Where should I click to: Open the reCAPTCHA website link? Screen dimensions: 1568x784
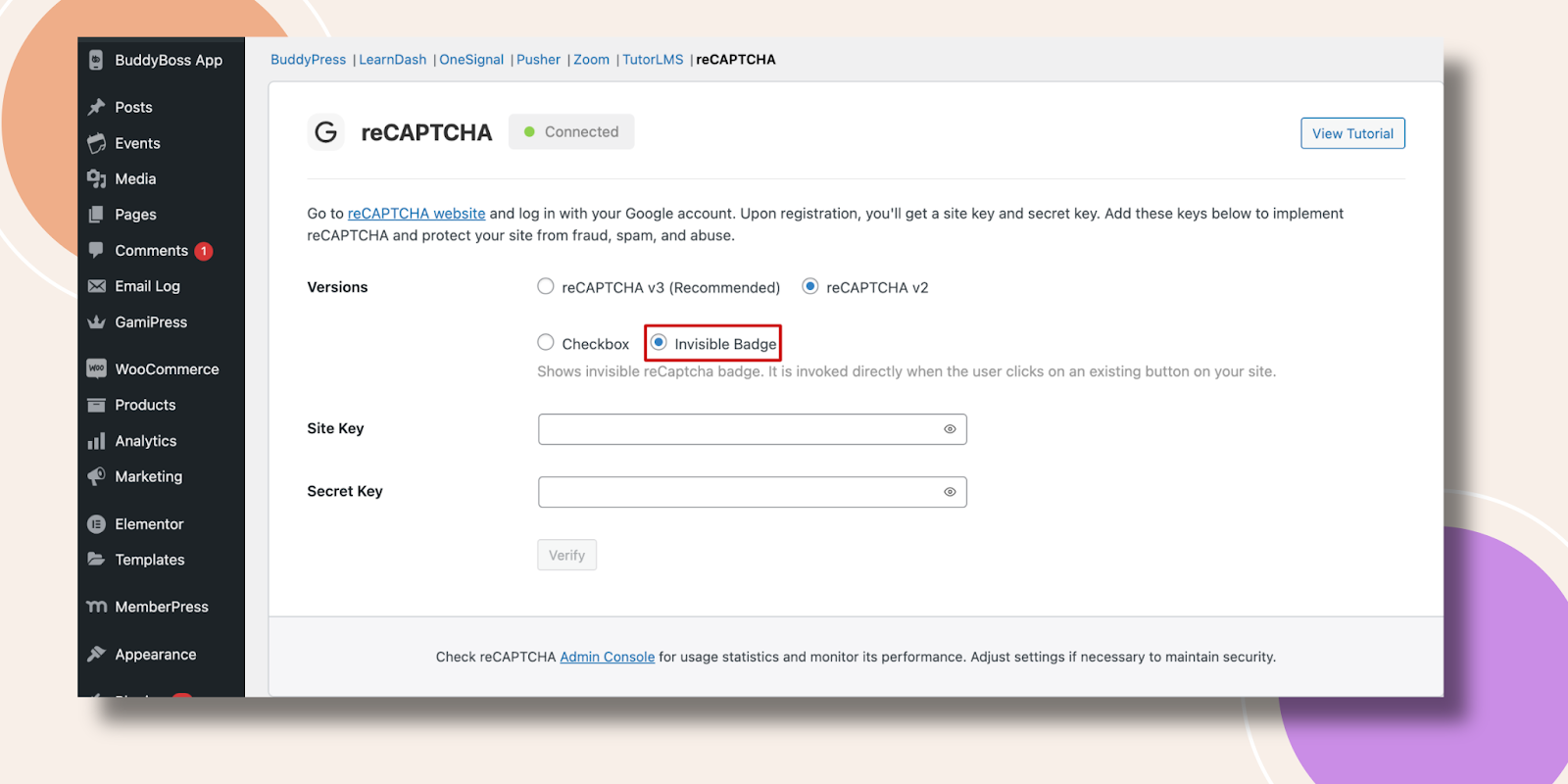416,214
